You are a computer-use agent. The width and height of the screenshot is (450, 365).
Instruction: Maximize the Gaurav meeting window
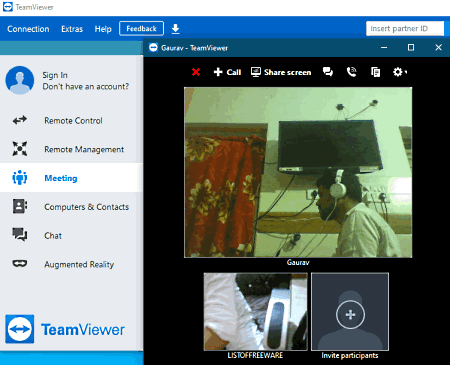411,48
